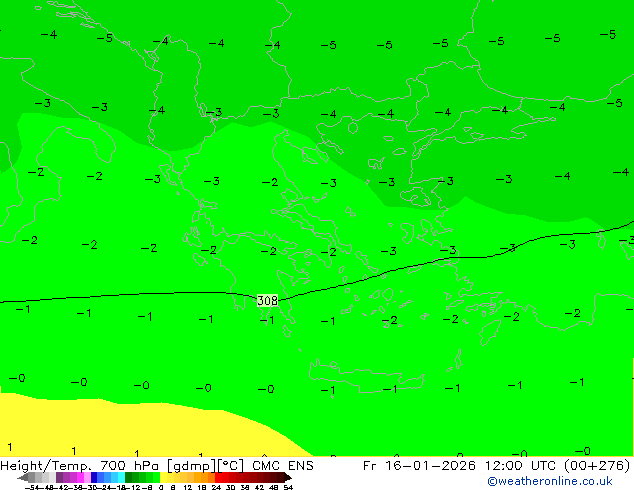Screen dimensions: 634x490
Task: Pick the bright red swatch at 24 on scale
Action: (x=218, y=477)
